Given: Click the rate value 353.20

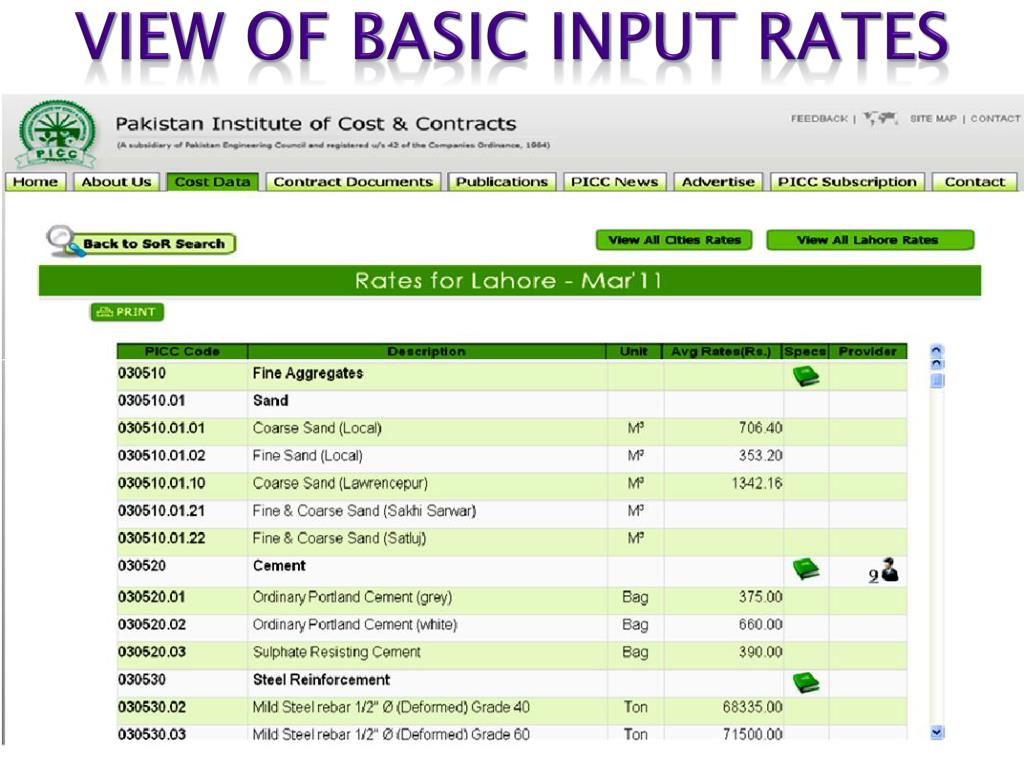Looking at the screenshot, I should click(x=760, y=455).
